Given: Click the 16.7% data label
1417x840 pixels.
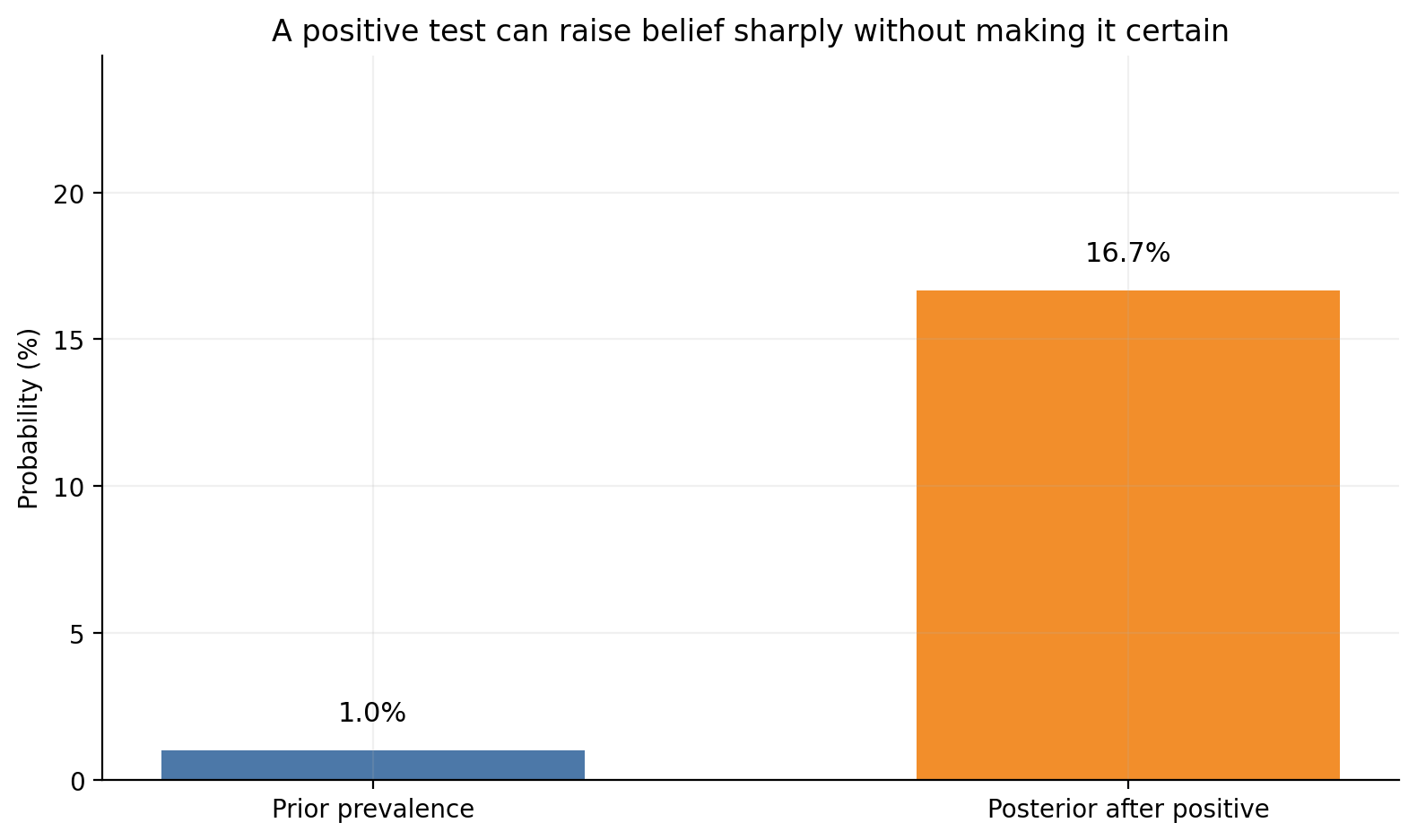Looking at the screenshot, I should point(1127,254).
